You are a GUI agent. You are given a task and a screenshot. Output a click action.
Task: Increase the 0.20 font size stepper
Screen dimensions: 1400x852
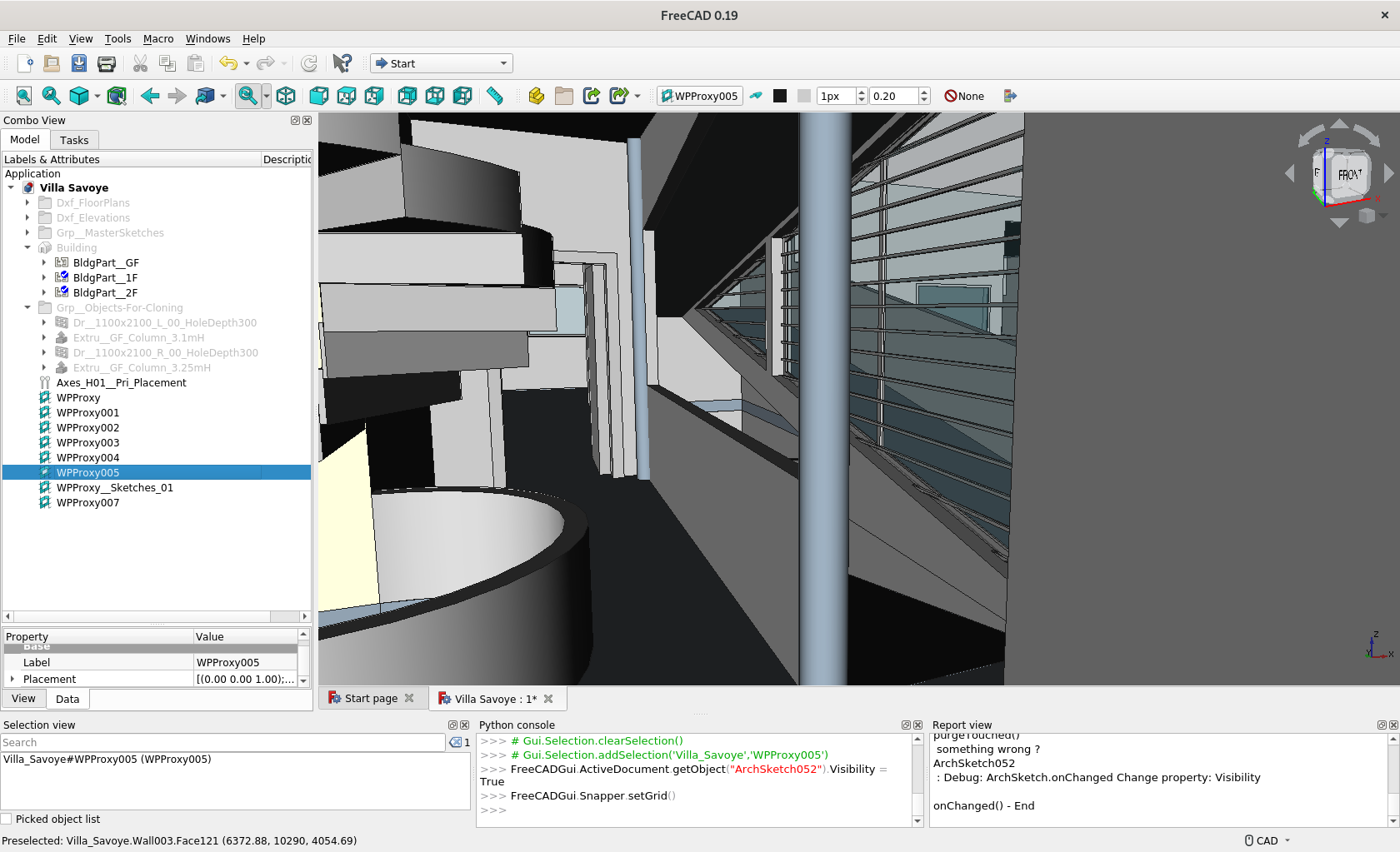click(x=924, y=92)
